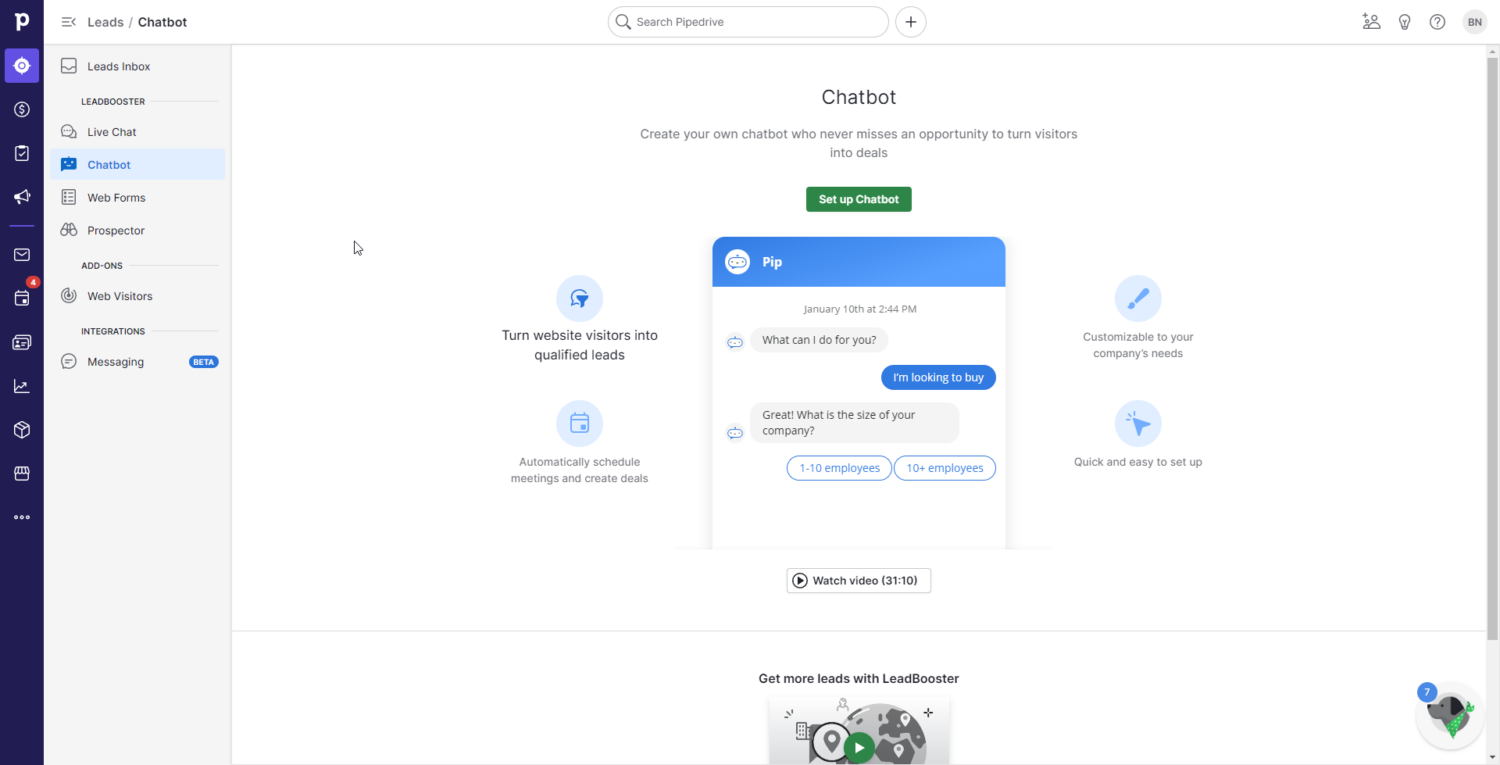1500x765 pixels.
Task: Open Projects clipboard icon in rail
Action: pos(22,153)
